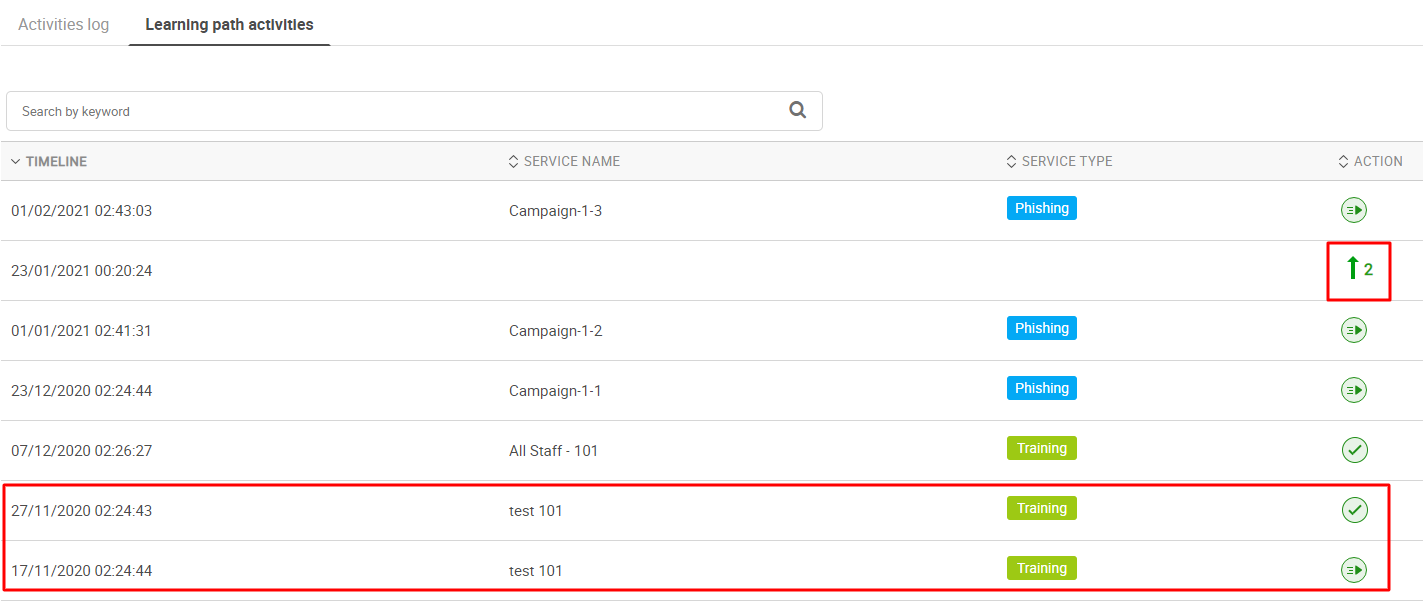Click the Training badge in the 27/11/2020 row
1423x608 pixels.
coord(1042,508)
